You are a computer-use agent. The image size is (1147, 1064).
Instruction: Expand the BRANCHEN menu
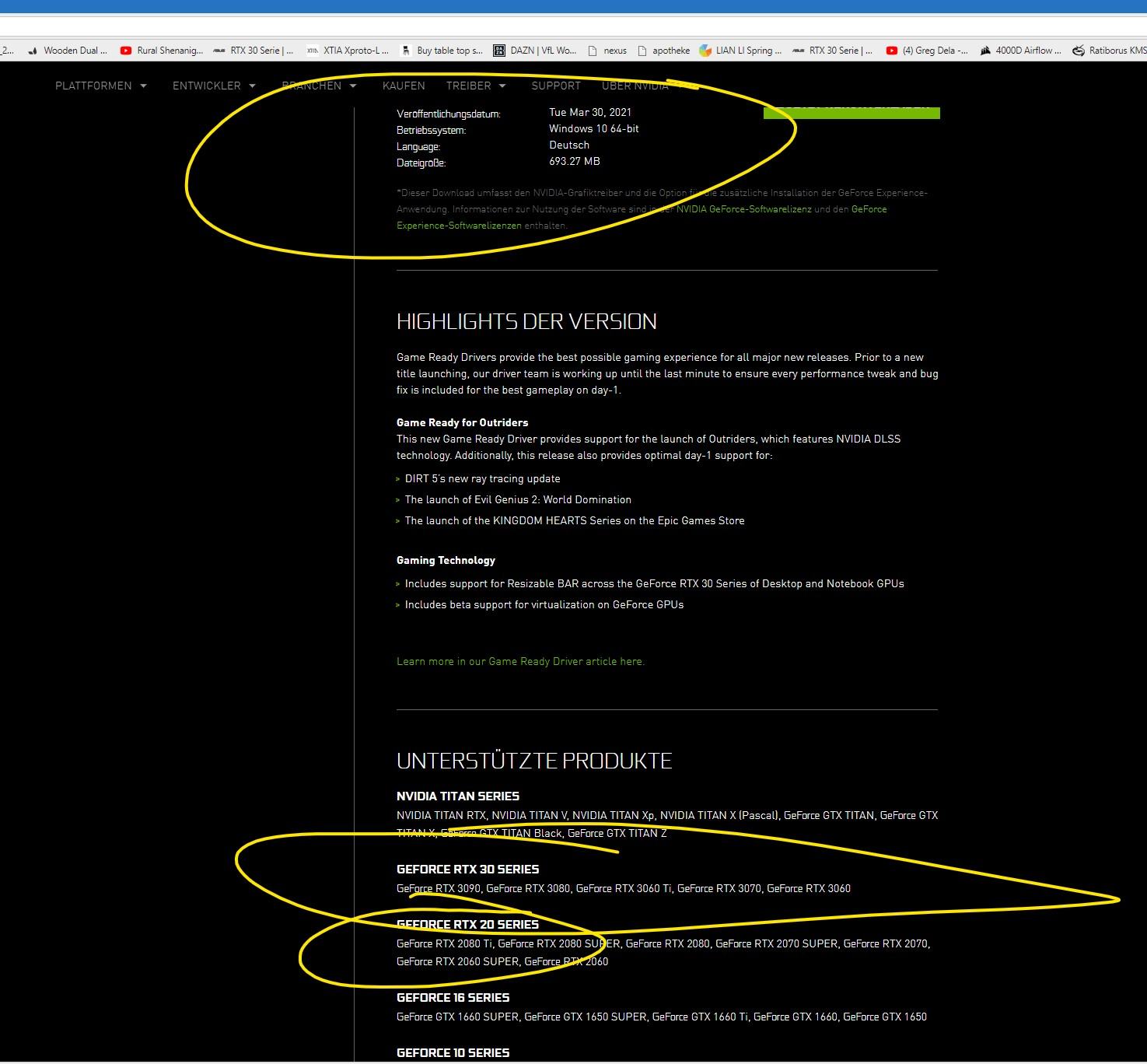point(319,86)
